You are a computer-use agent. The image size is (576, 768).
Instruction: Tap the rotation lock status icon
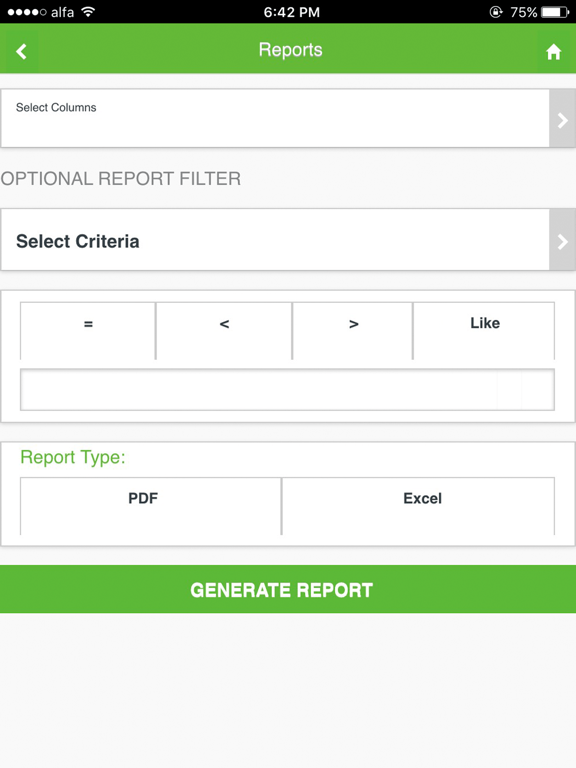point(496,12)
